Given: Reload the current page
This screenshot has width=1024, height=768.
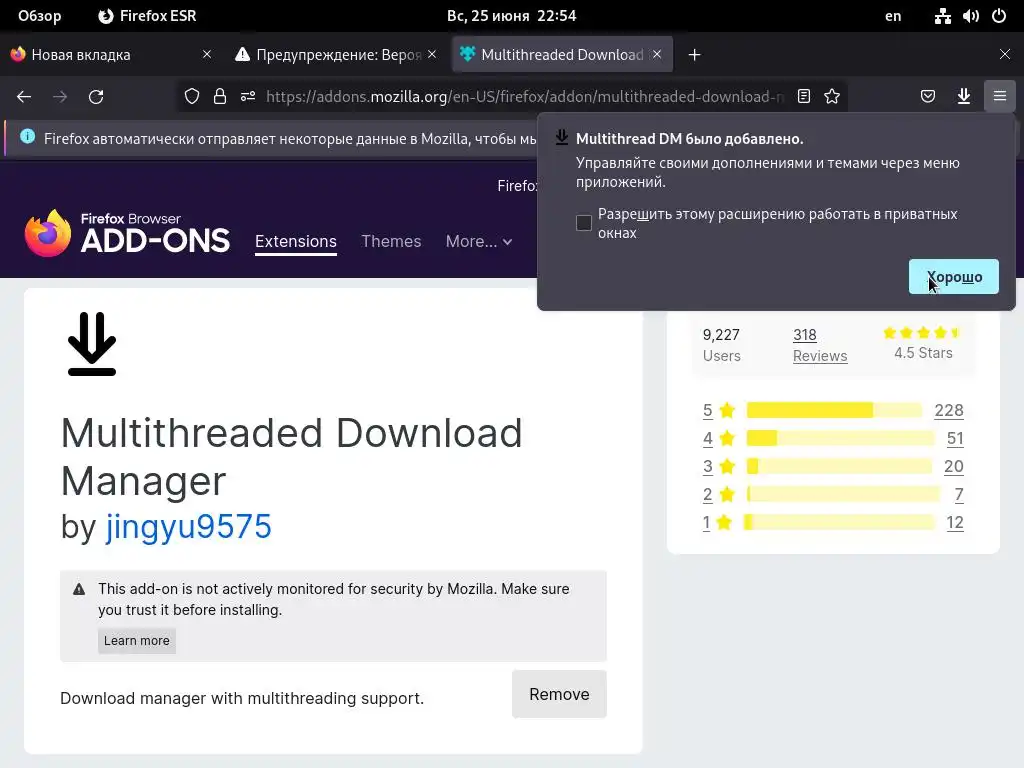Looking at the screenshot, I should (96, 97).
